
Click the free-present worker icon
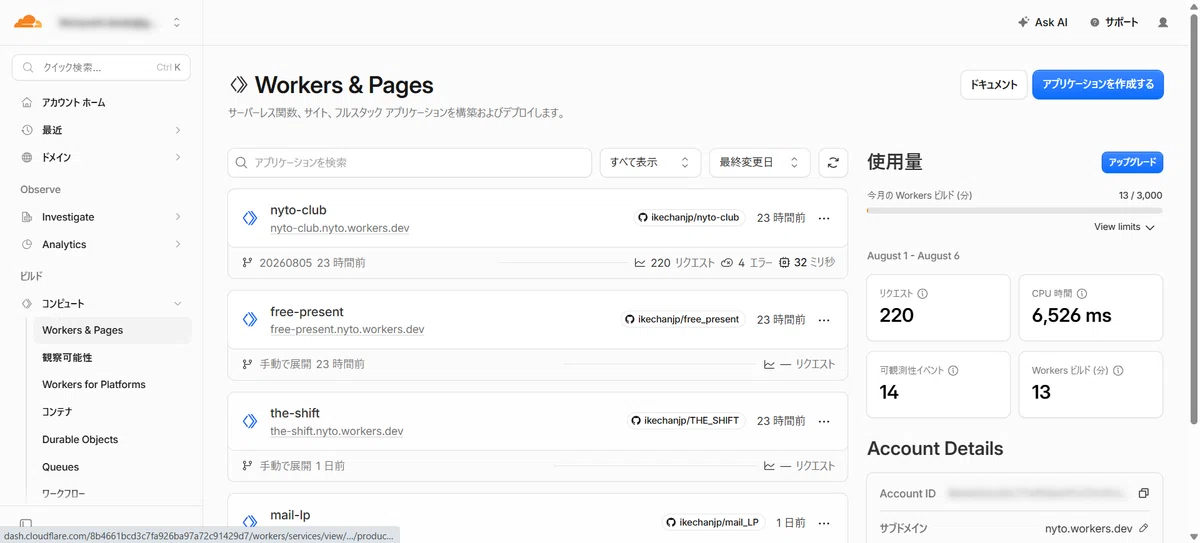(x=250, y=320)
